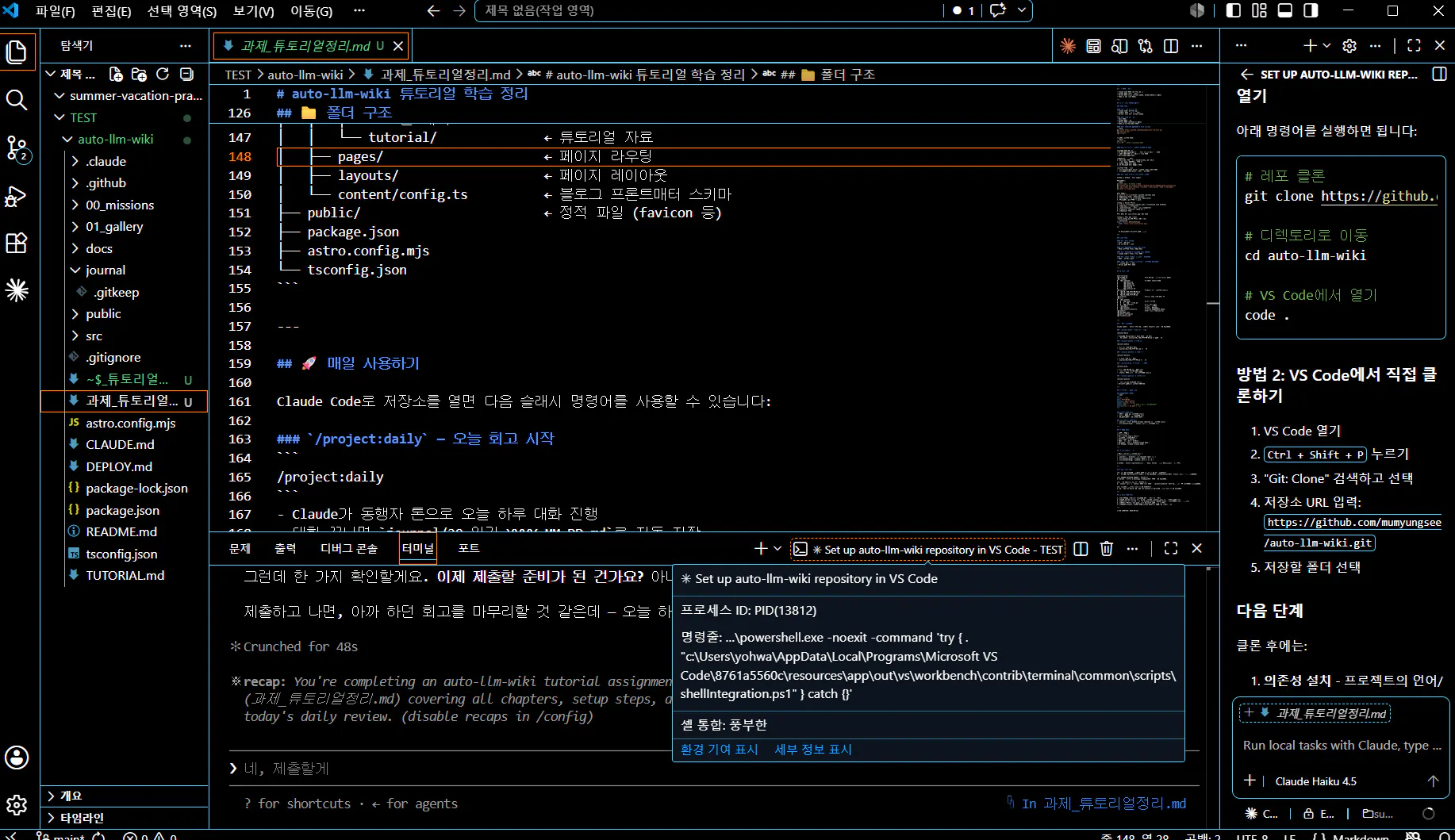
Task: Split the editor to the right
Action: point(1170,46)
